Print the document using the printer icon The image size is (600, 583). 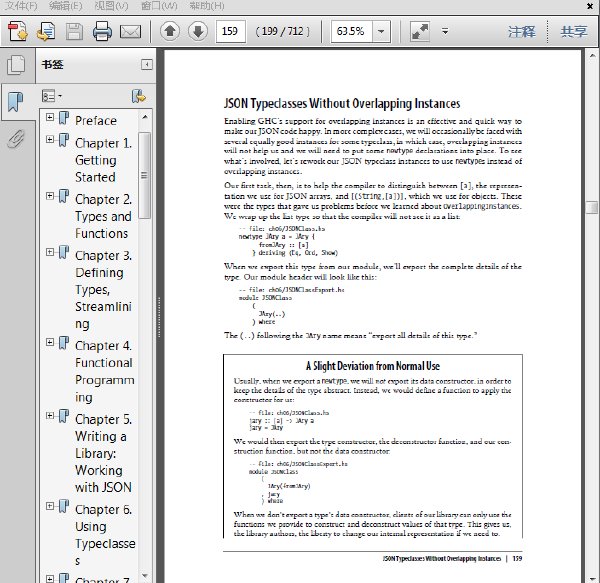(102, 31)
